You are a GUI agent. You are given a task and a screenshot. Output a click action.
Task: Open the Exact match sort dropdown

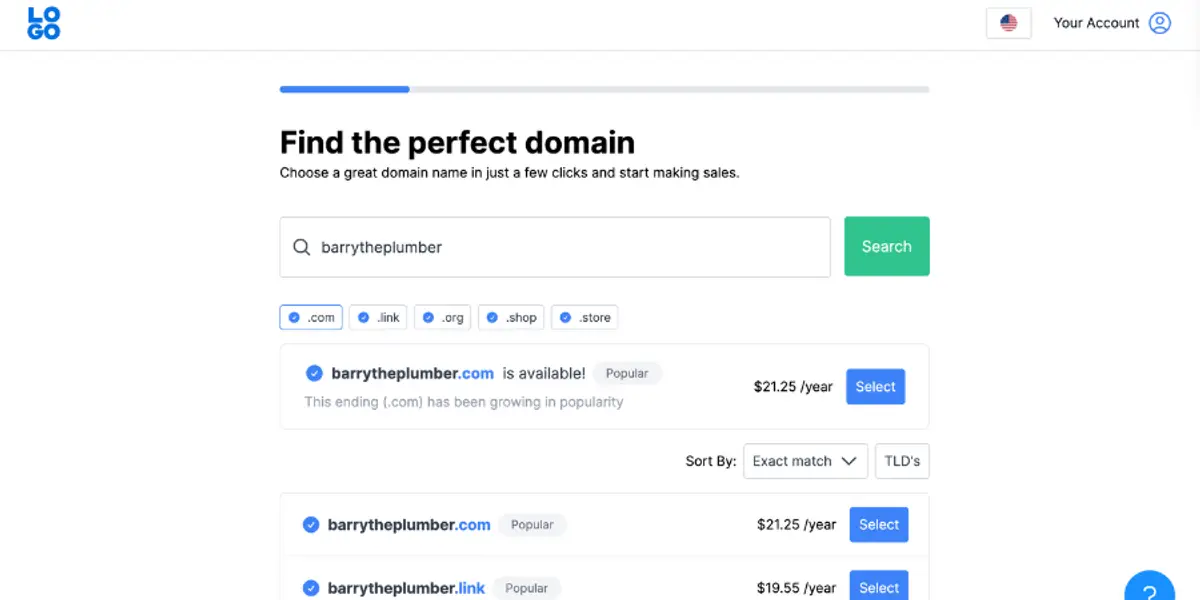point(805,461)
